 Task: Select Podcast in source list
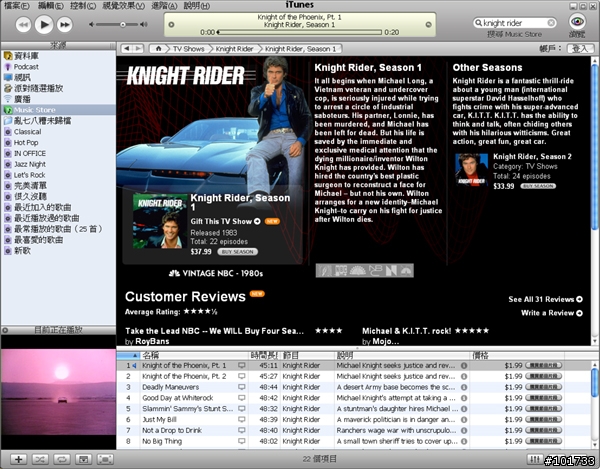point(58,67)
